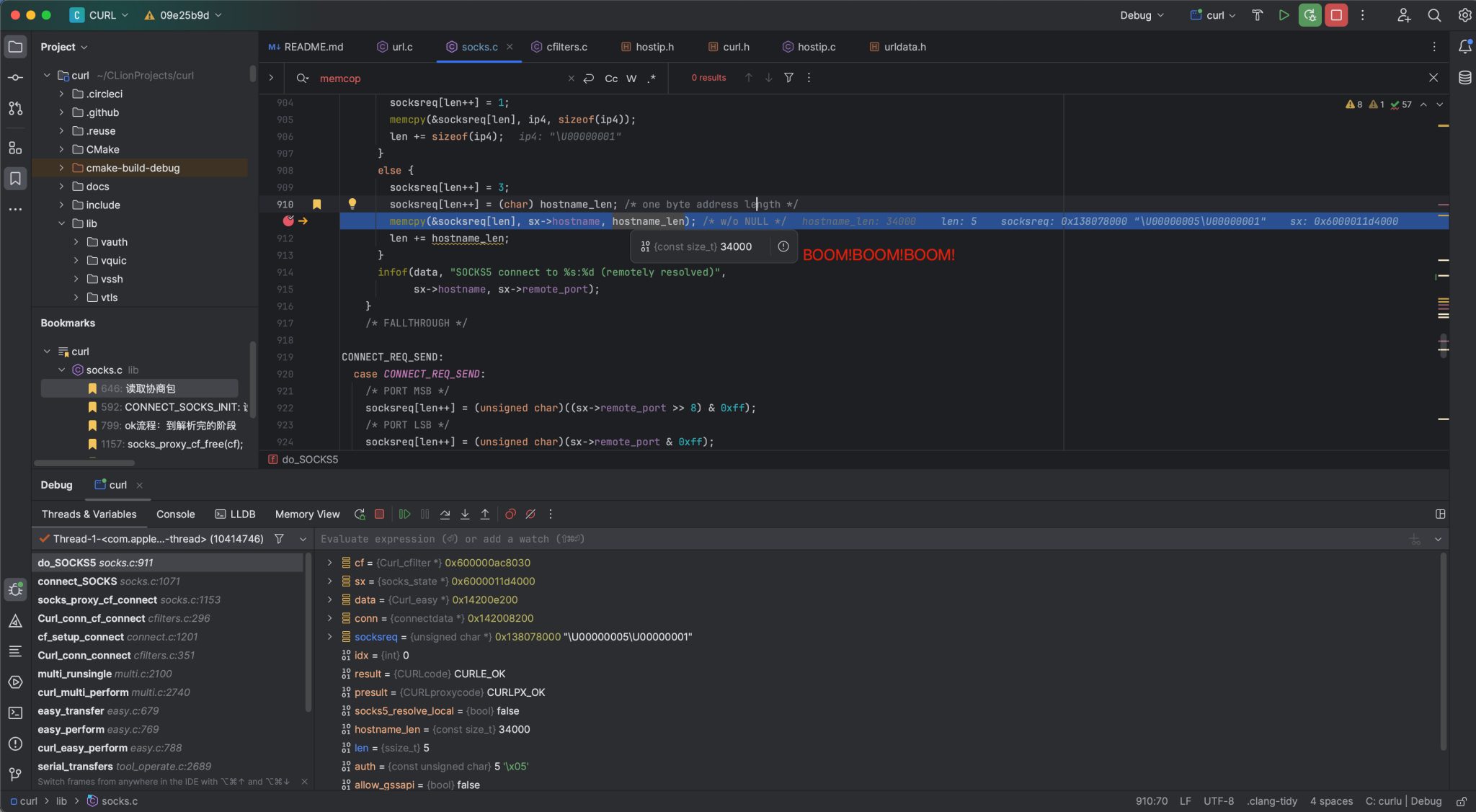The height and width of the screenshot is (812, 1476).
Task: Enable regex mode for memcop search
Action: (652, 78)
